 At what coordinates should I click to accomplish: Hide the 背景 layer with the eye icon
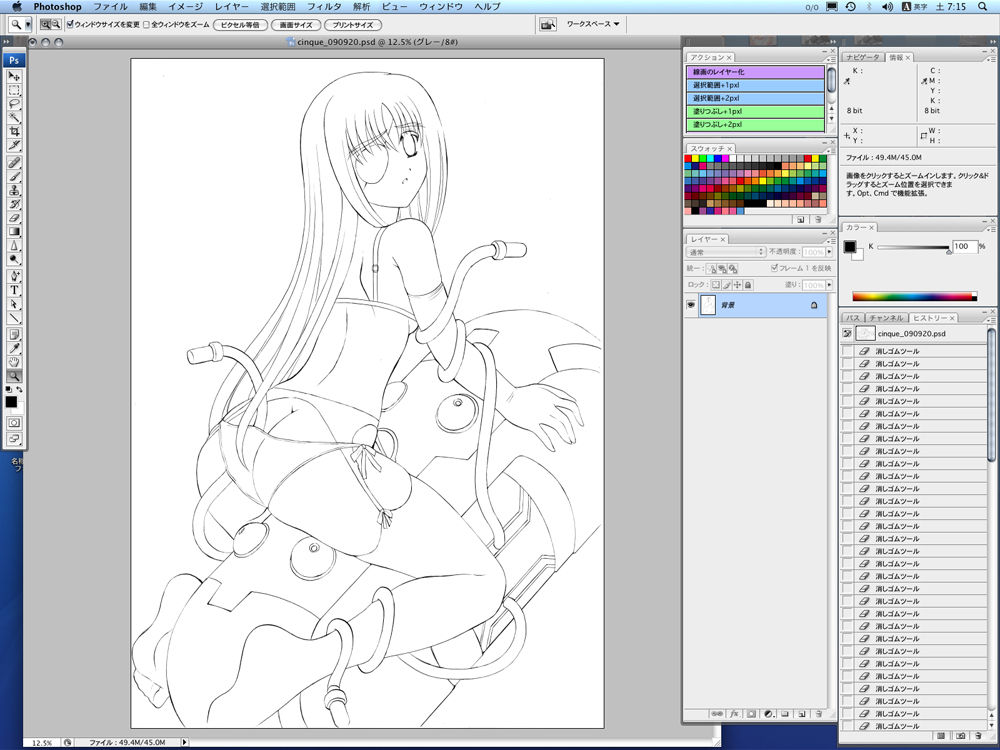[x=691, y=305]
